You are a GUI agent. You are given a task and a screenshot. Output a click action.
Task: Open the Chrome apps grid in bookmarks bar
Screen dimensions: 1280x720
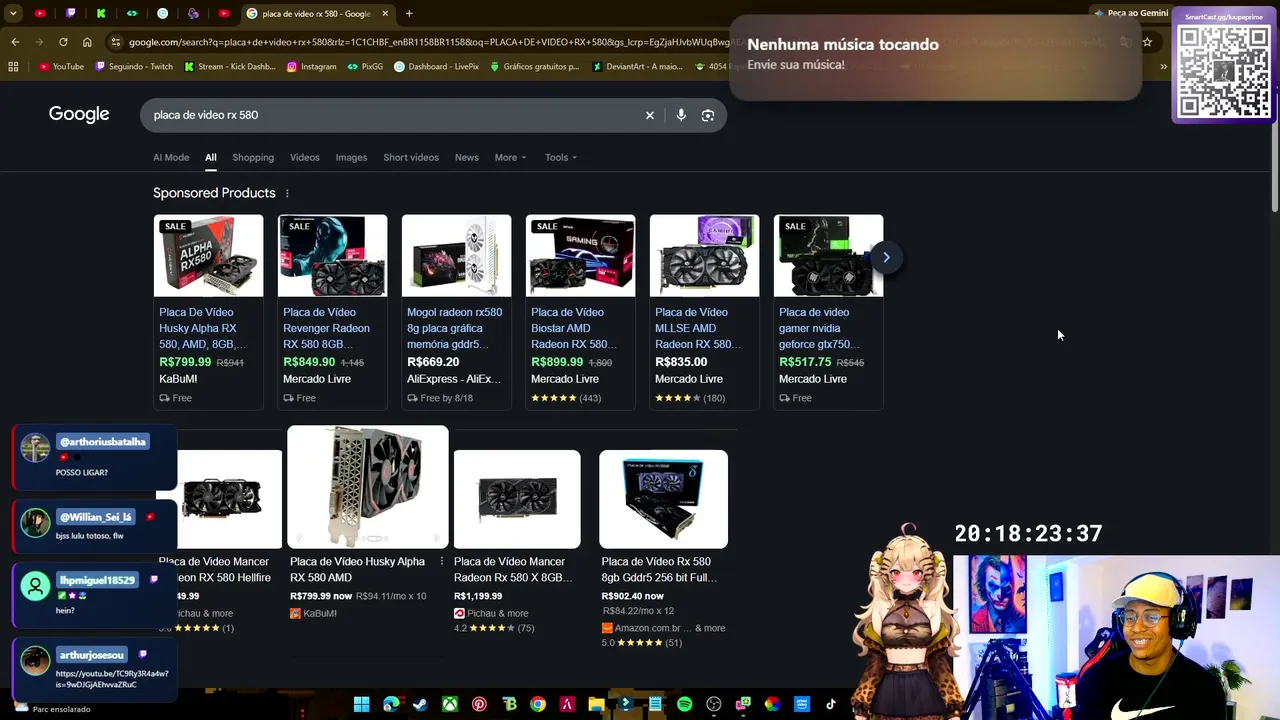coord(13,67)
